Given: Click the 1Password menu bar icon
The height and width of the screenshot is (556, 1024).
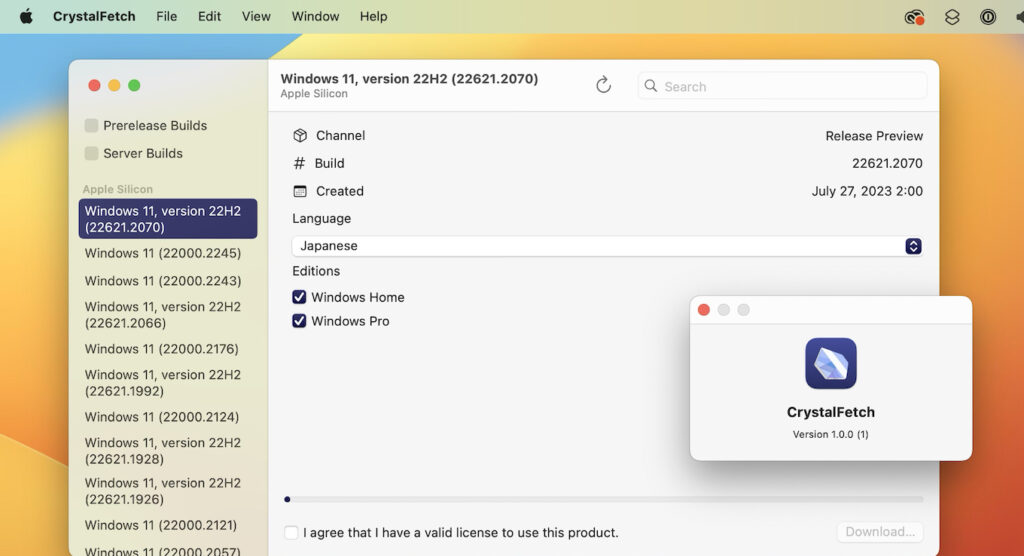Looking at the screenshot, I should tap(988, 17).
